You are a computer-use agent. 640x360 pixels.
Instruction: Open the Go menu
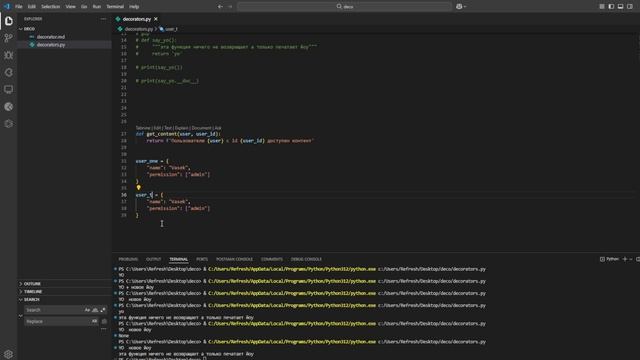(x=84, y=7)
